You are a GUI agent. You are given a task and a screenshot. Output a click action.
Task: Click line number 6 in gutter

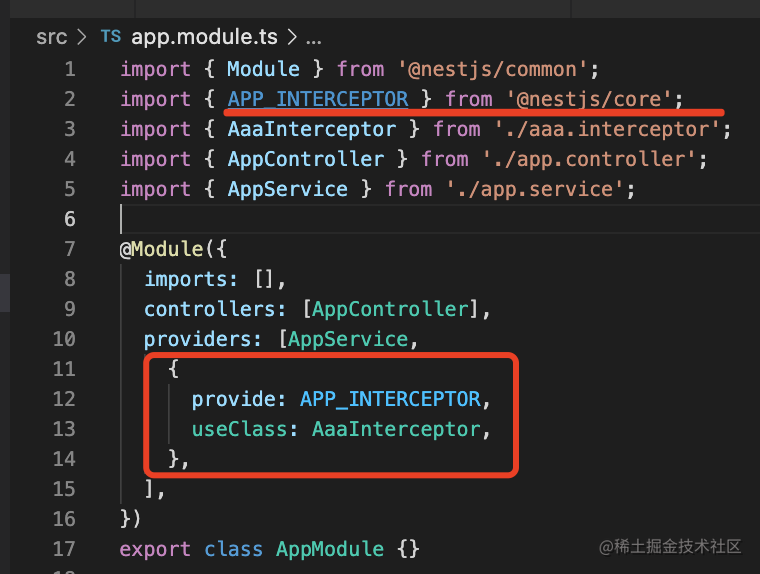(x=70, y=219)
